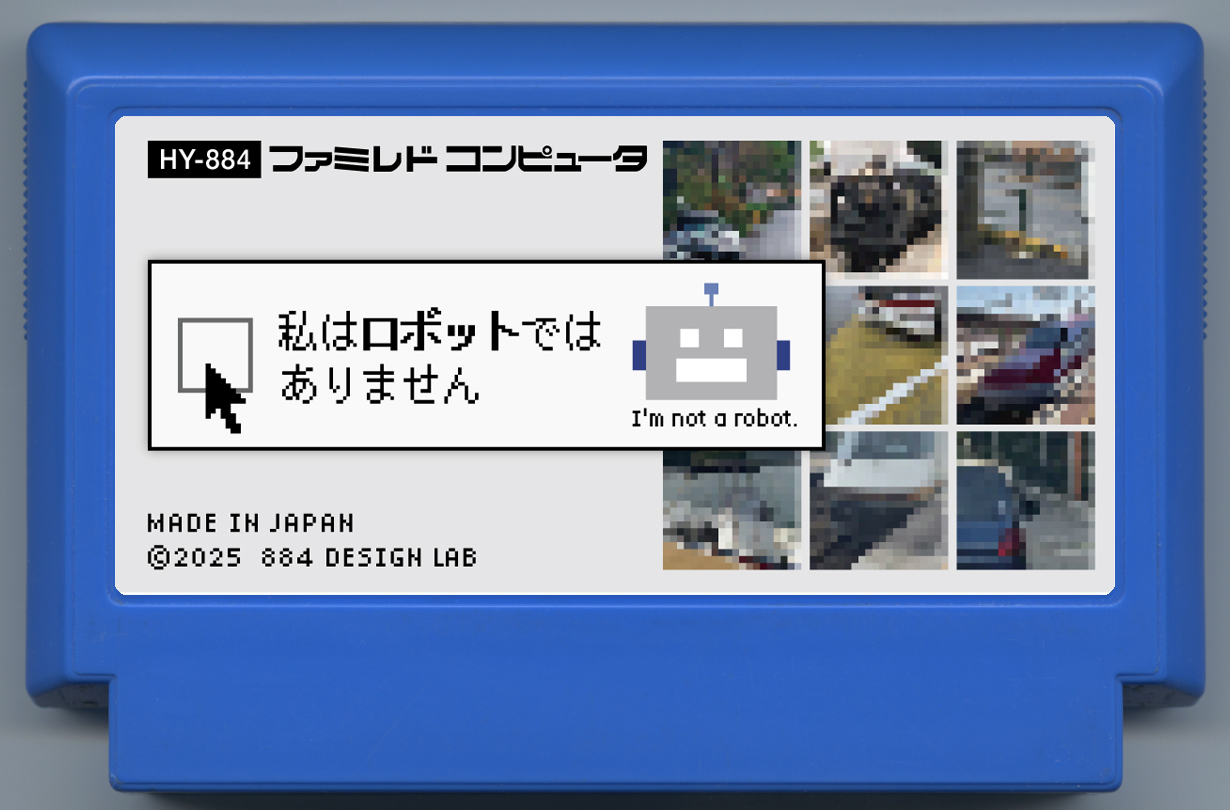
Task: Click the robot's right blue ear
Action: click(x=782, y=353)
